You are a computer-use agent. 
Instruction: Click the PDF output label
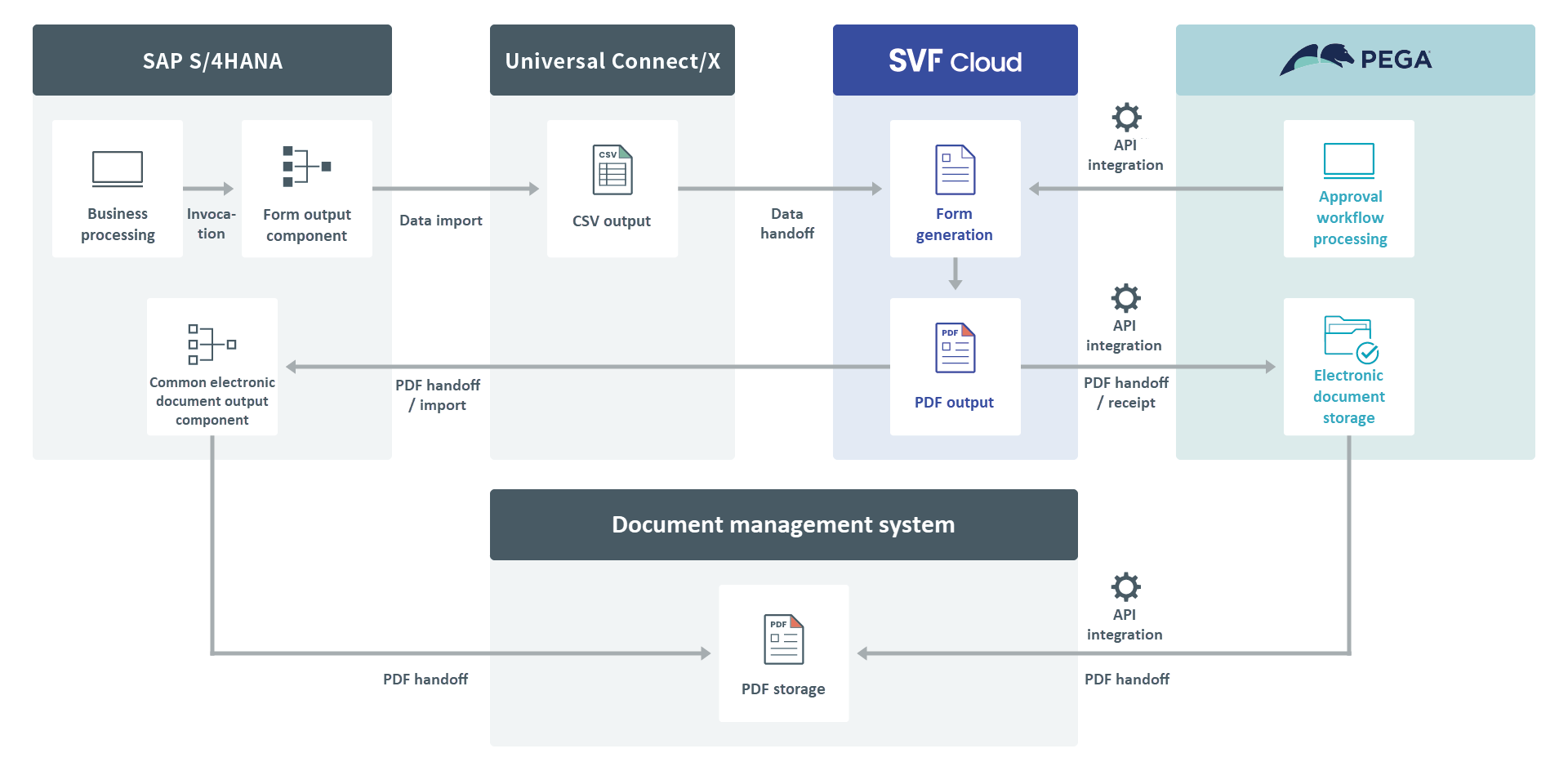(x=955, y=403)
